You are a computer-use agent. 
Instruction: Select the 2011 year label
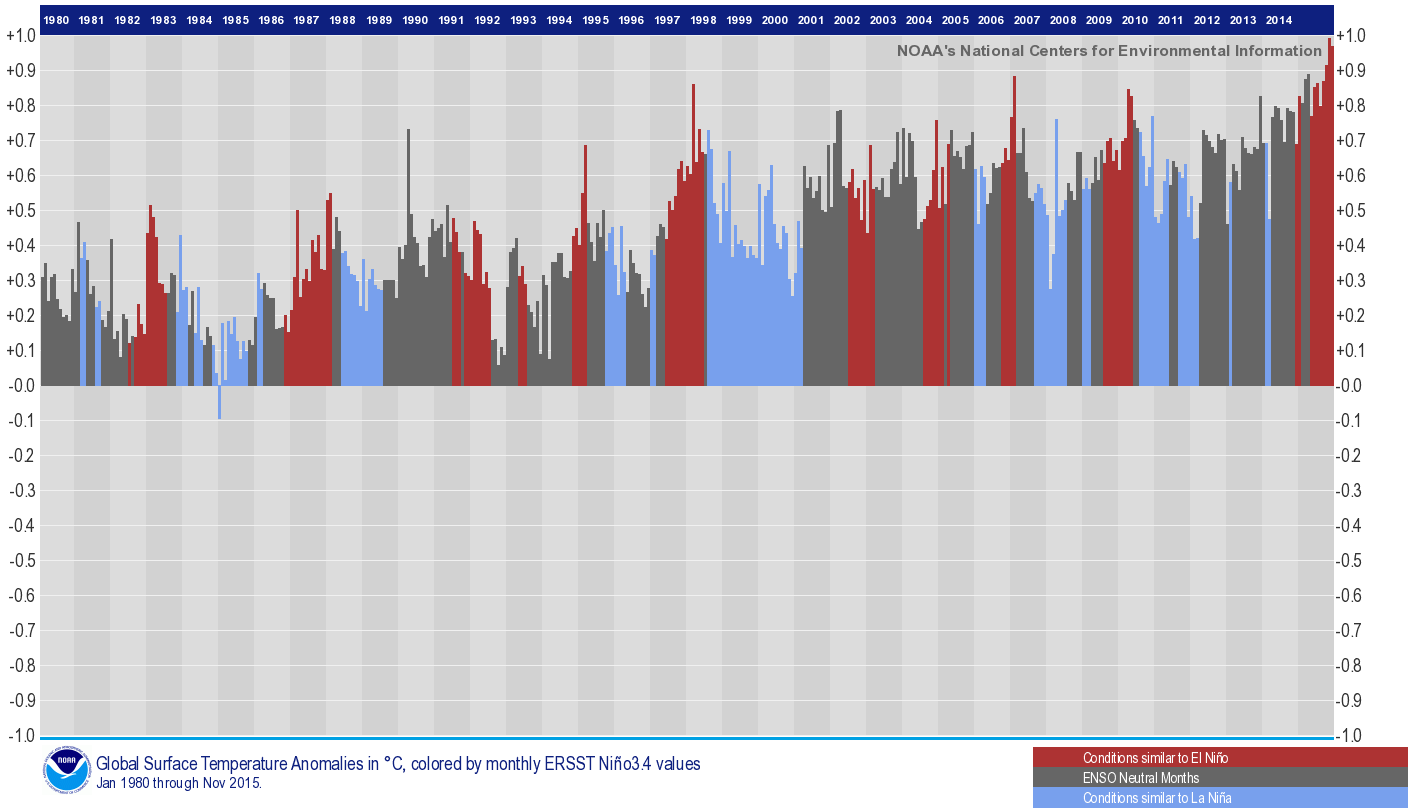1171,20
